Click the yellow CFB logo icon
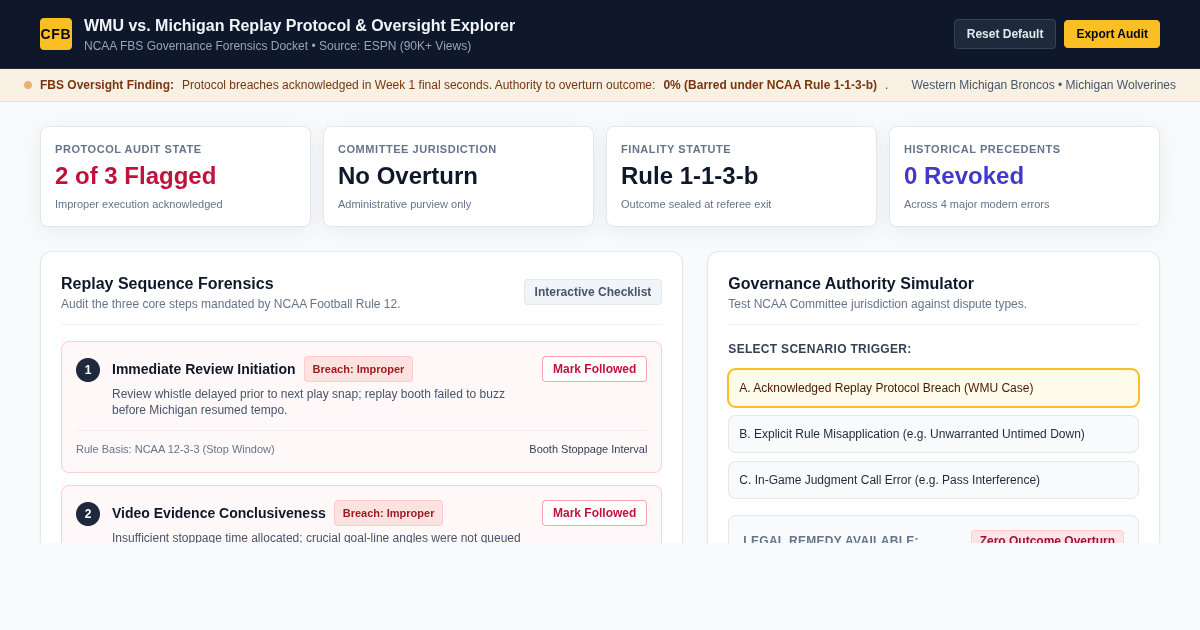Screen dimensions: 1200x630 (x=56, y=34)
